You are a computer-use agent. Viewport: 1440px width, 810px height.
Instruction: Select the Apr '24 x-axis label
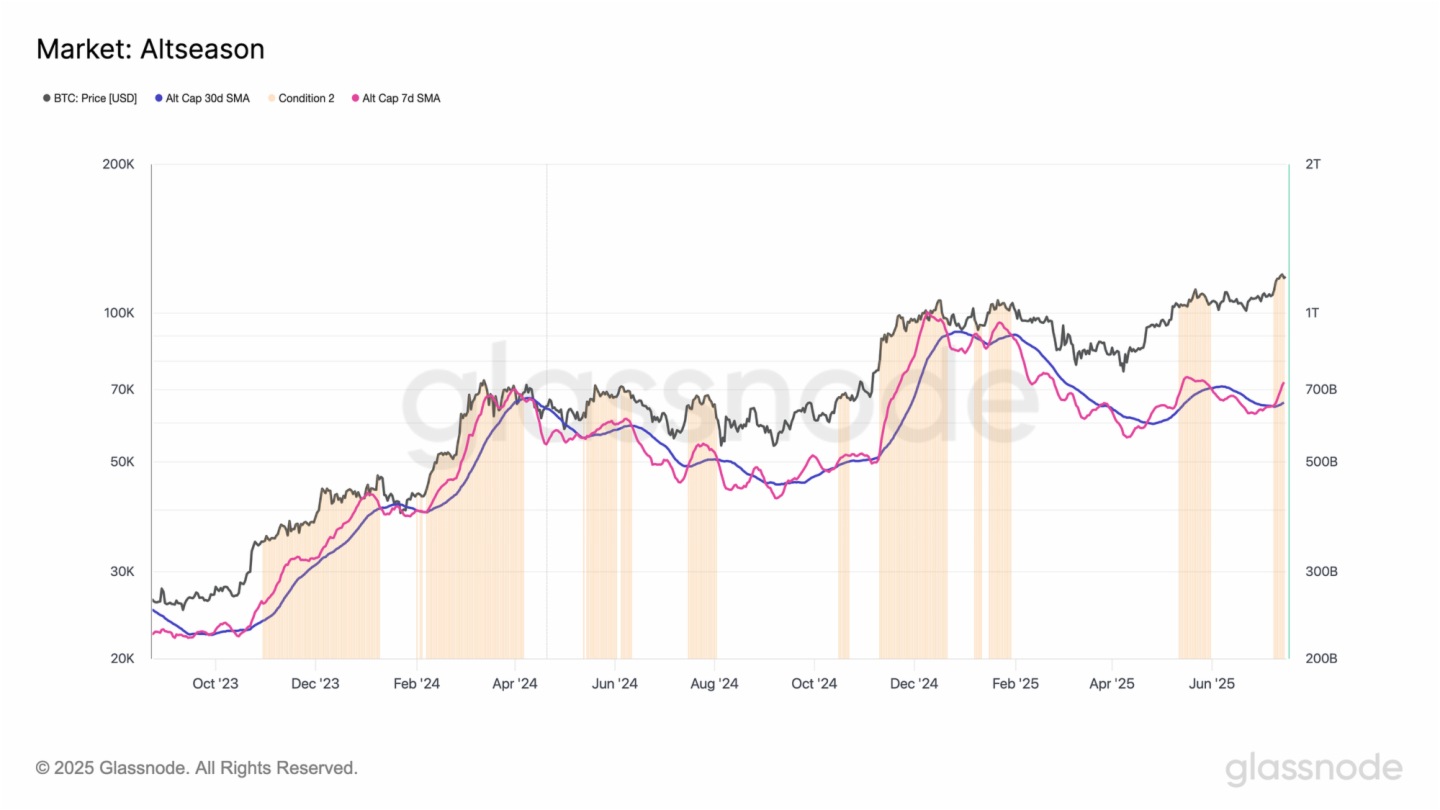coord(515,684)
